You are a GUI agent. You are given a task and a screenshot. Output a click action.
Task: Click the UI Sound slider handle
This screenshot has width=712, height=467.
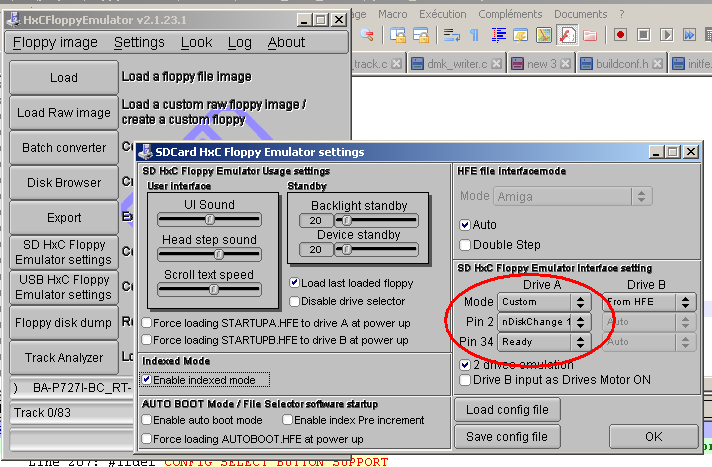pos(209,220)
